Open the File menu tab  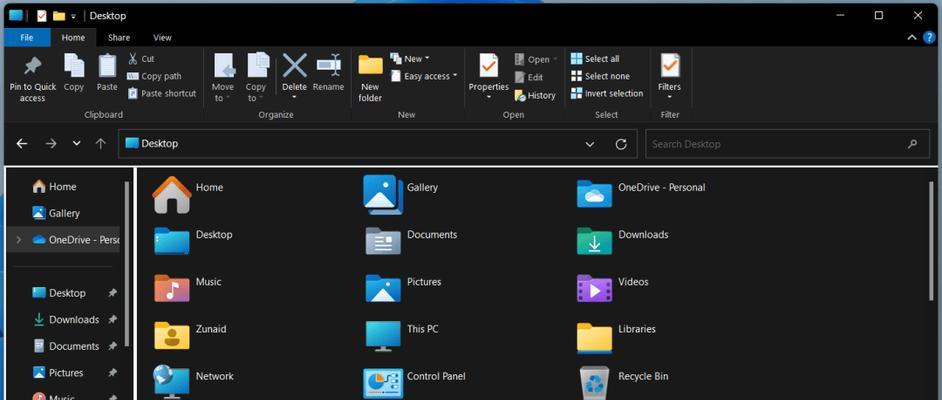(x=26, y=37)
